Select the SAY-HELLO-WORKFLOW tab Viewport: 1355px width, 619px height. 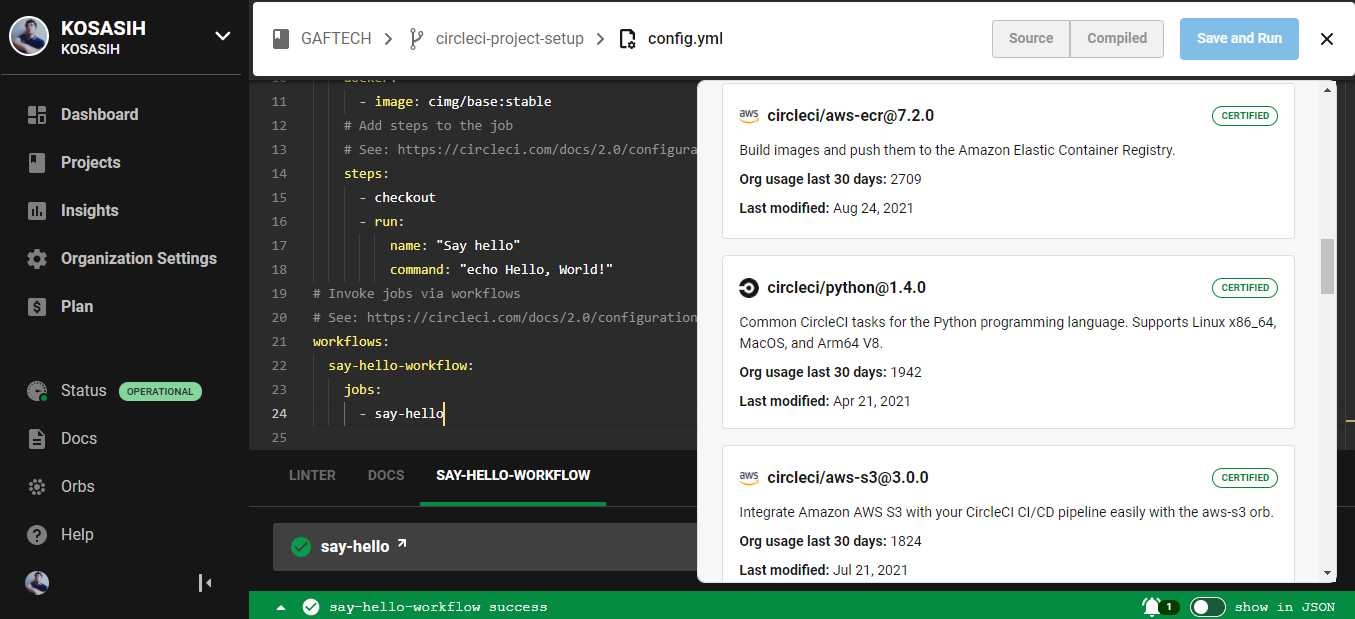513,475
